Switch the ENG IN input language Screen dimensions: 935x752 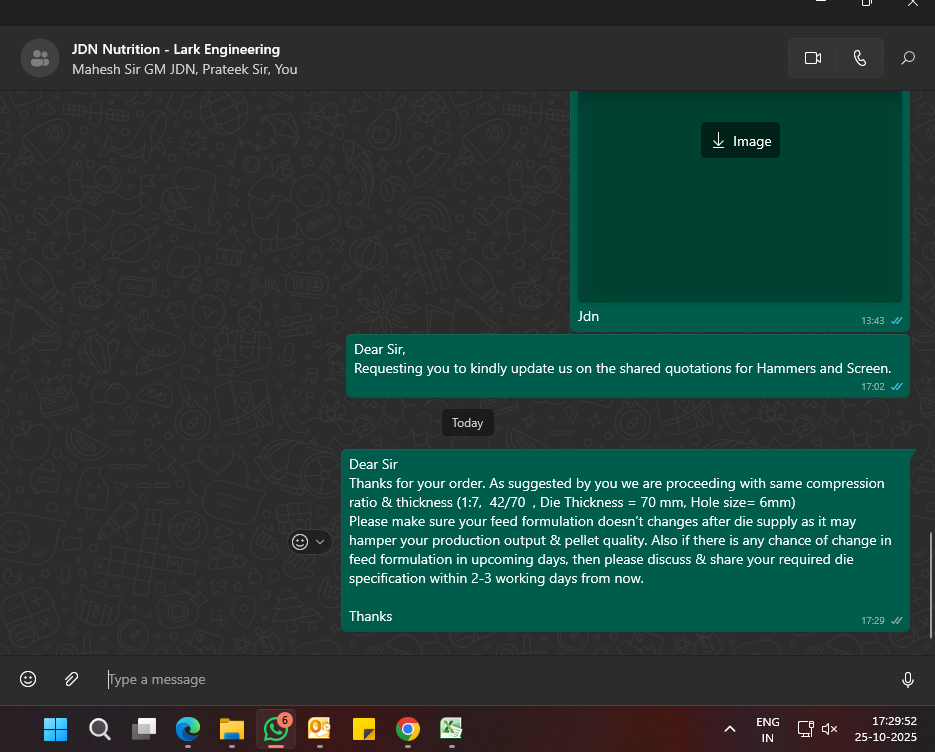[767, 729]
